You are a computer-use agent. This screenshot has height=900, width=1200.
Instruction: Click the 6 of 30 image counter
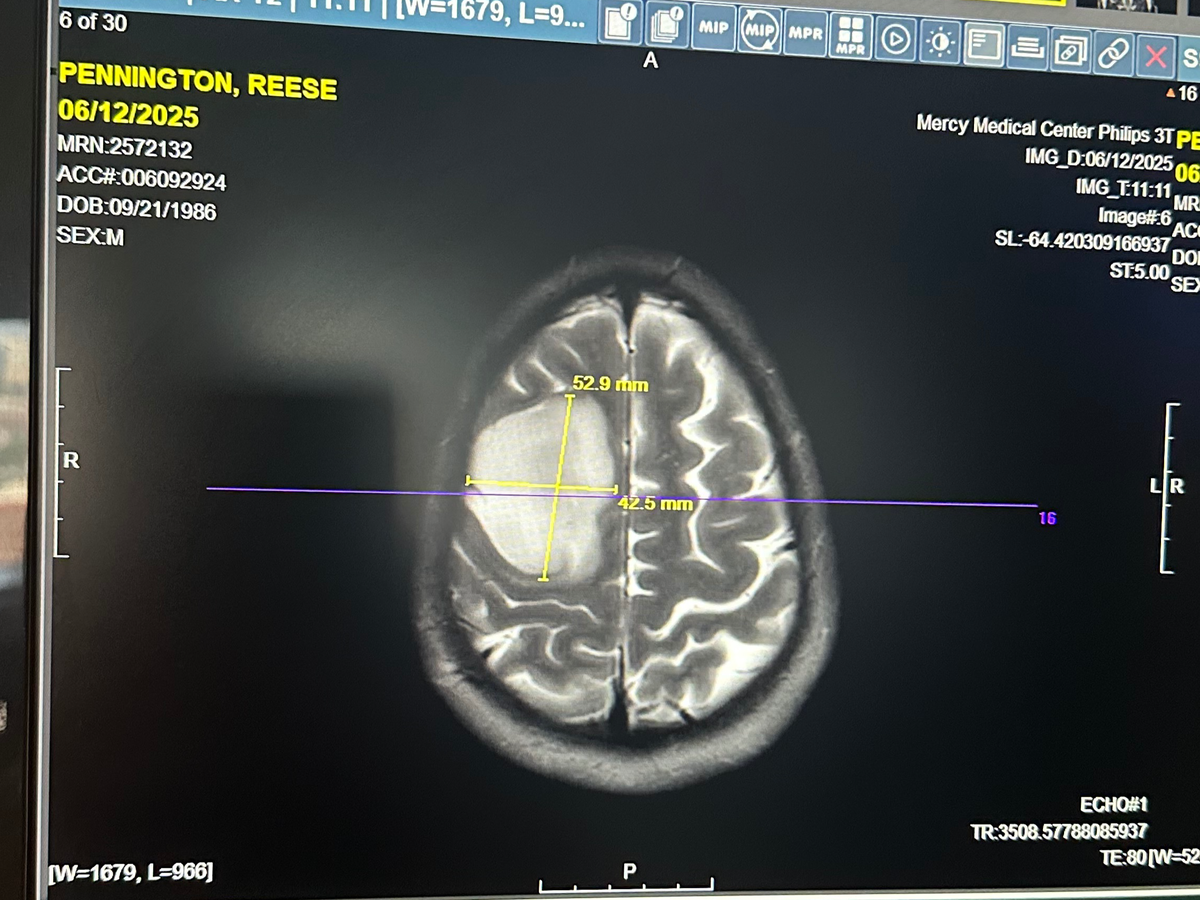point(93,22)
